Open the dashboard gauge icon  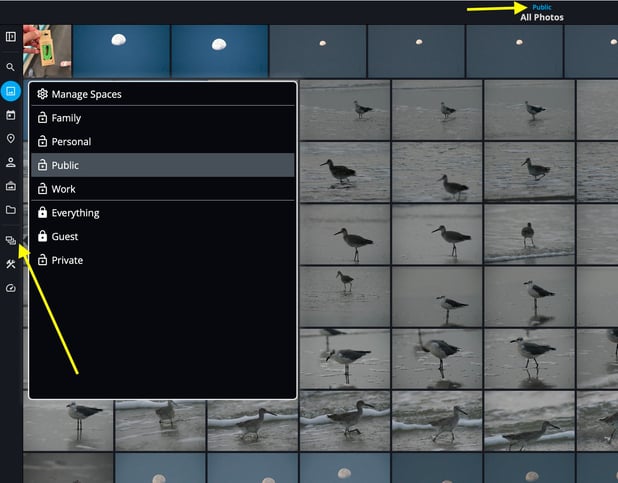[x=11, y=288]
